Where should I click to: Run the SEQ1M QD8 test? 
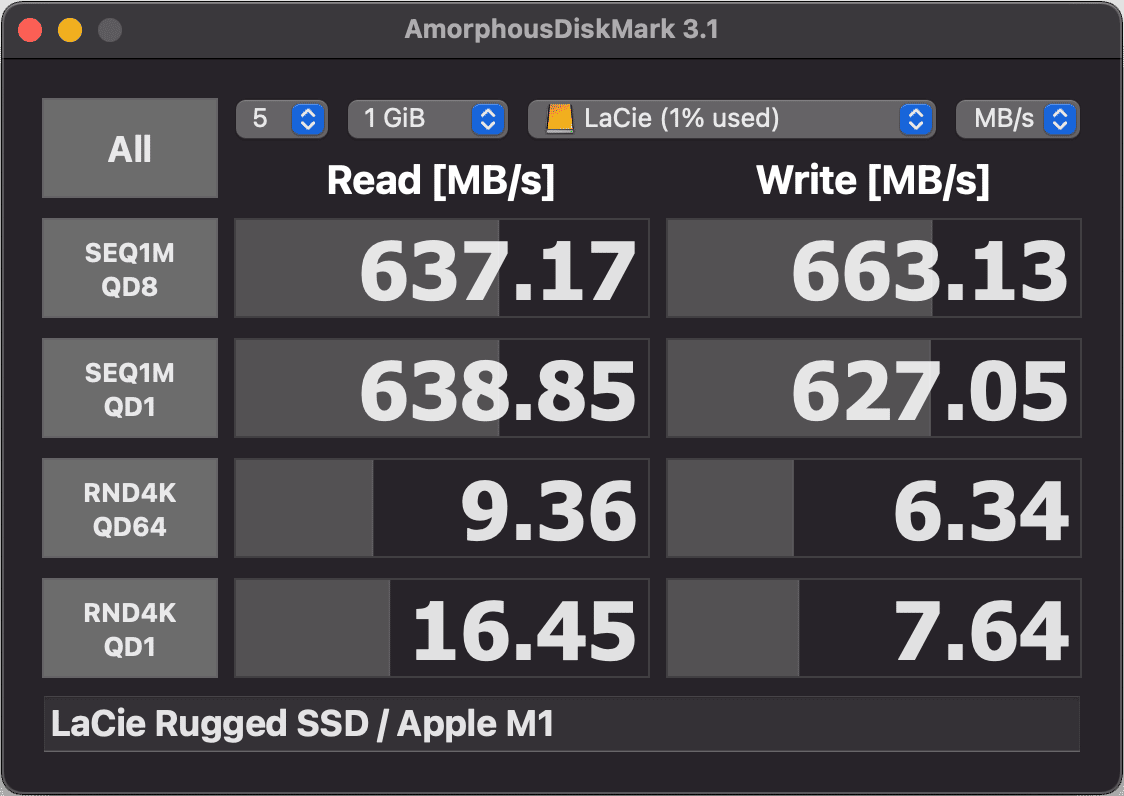click(130, 268)
